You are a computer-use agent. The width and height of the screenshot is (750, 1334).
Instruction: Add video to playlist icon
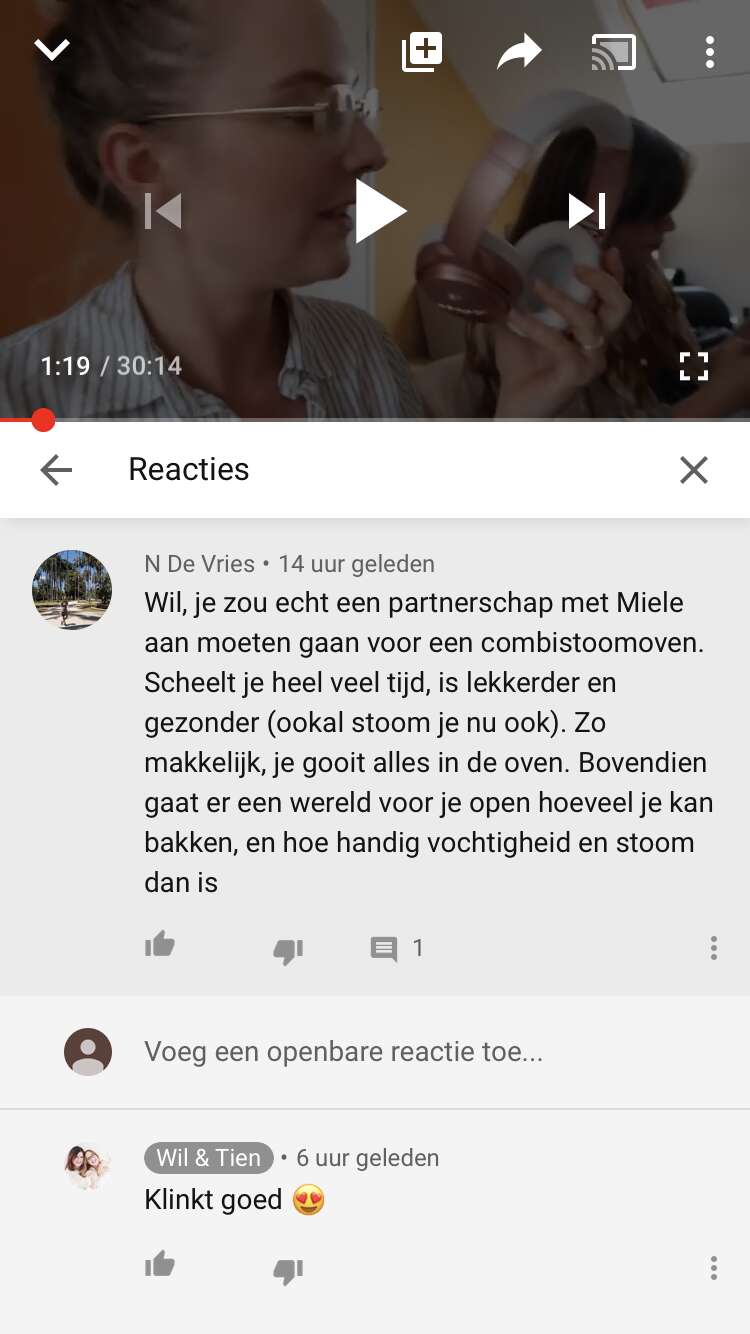coord(422,52)
